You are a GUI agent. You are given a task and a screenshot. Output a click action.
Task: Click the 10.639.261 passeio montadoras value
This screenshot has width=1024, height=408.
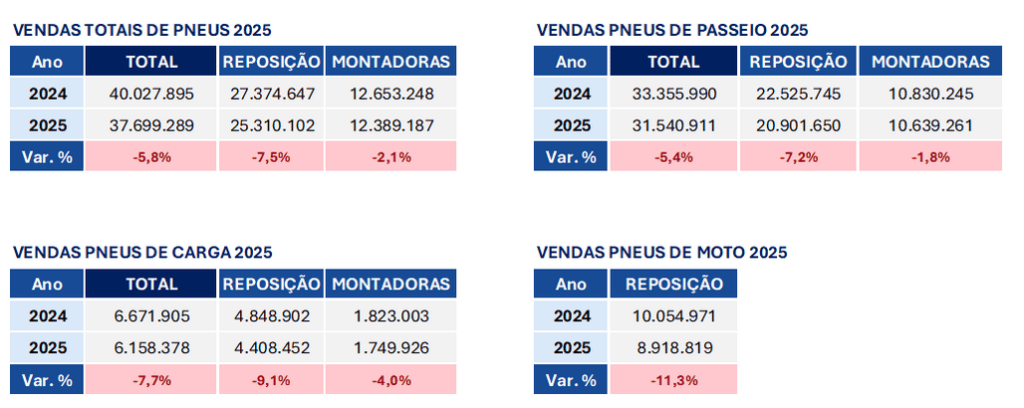click(x=930, y=126)
